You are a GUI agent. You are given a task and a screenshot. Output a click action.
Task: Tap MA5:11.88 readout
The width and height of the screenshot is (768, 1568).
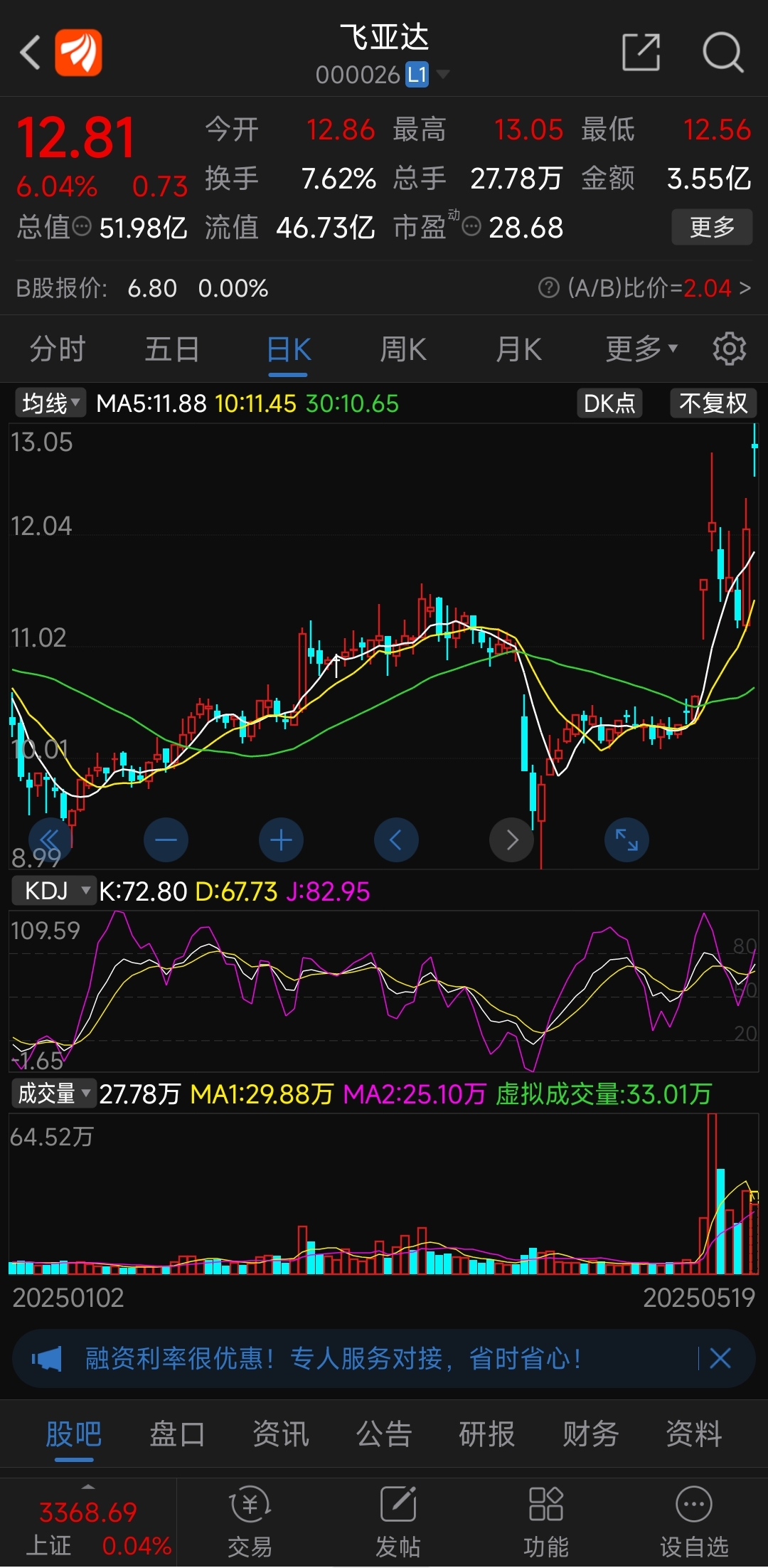[151, 403]
